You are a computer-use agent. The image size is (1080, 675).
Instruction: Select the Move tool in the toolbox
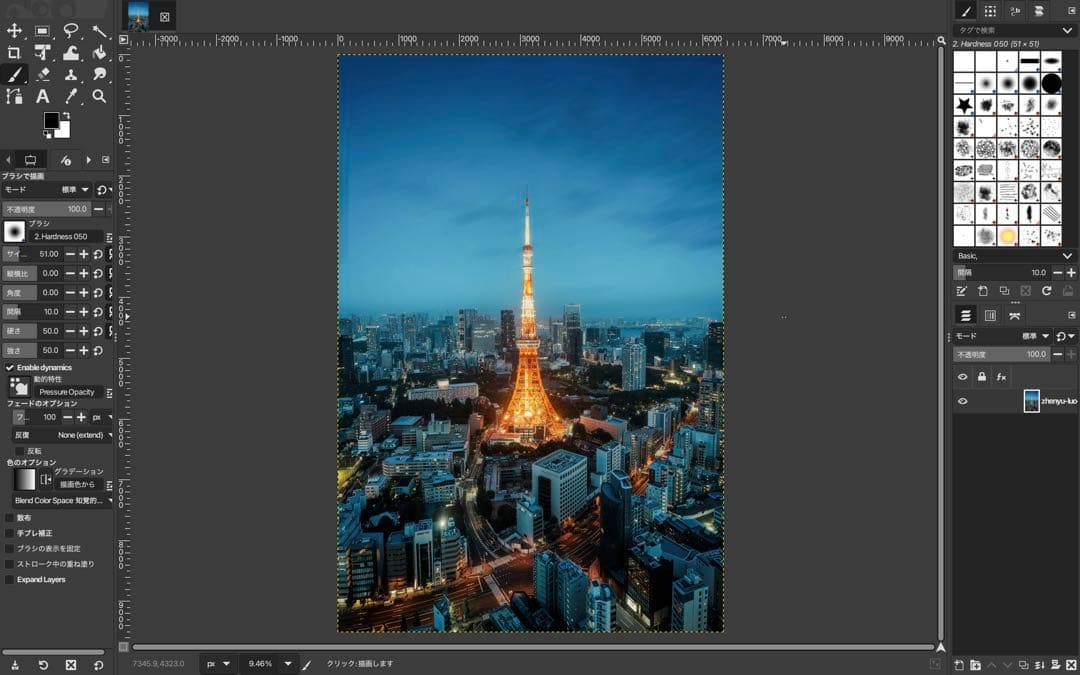[x=14, y=31]
